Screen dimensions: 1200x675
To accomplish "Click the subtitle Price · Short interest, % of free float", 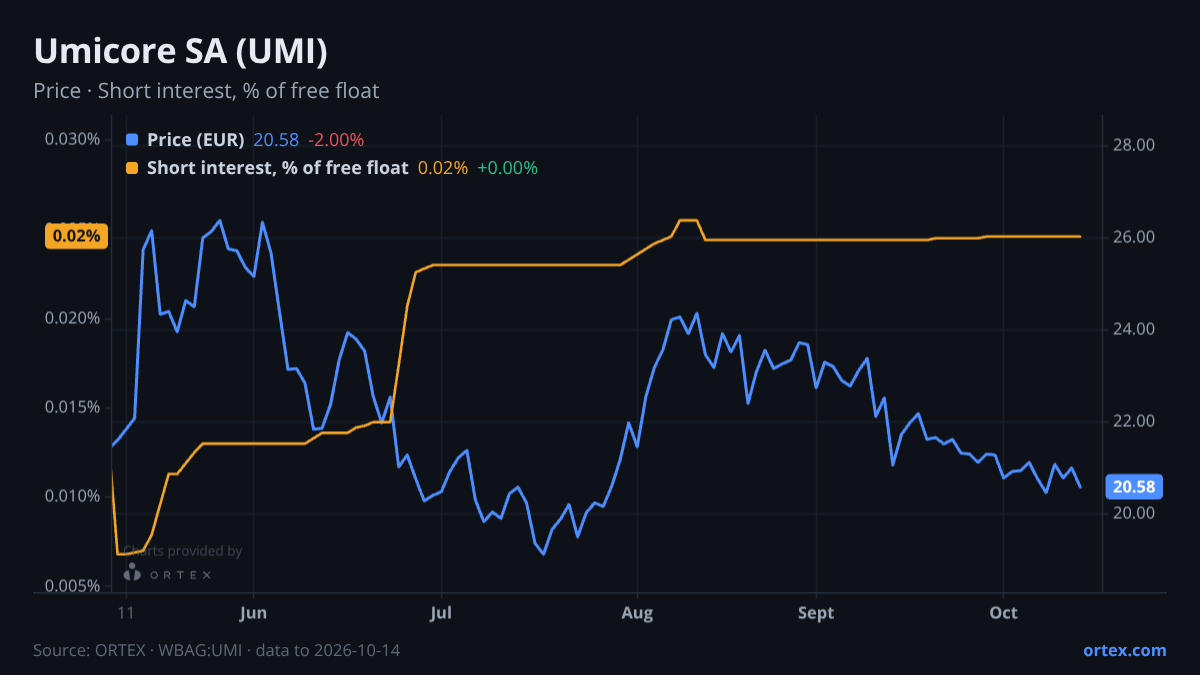I will (206, 91).
